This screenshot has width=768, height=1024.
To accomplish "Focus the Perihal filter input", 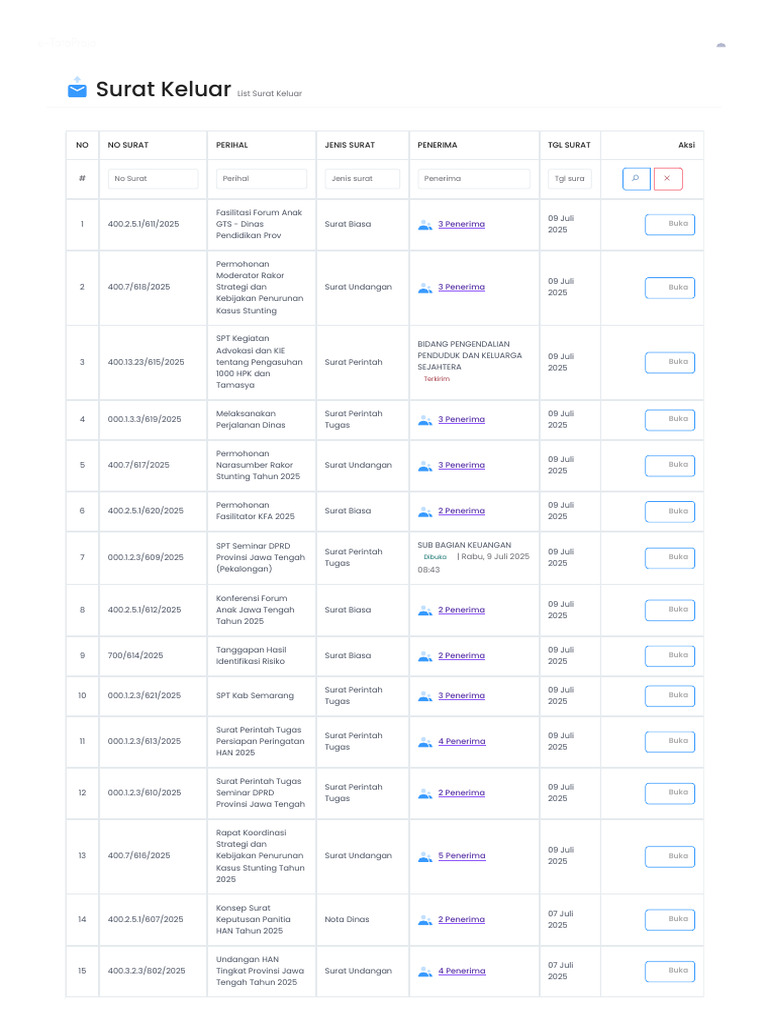I will tap(261, 179).
